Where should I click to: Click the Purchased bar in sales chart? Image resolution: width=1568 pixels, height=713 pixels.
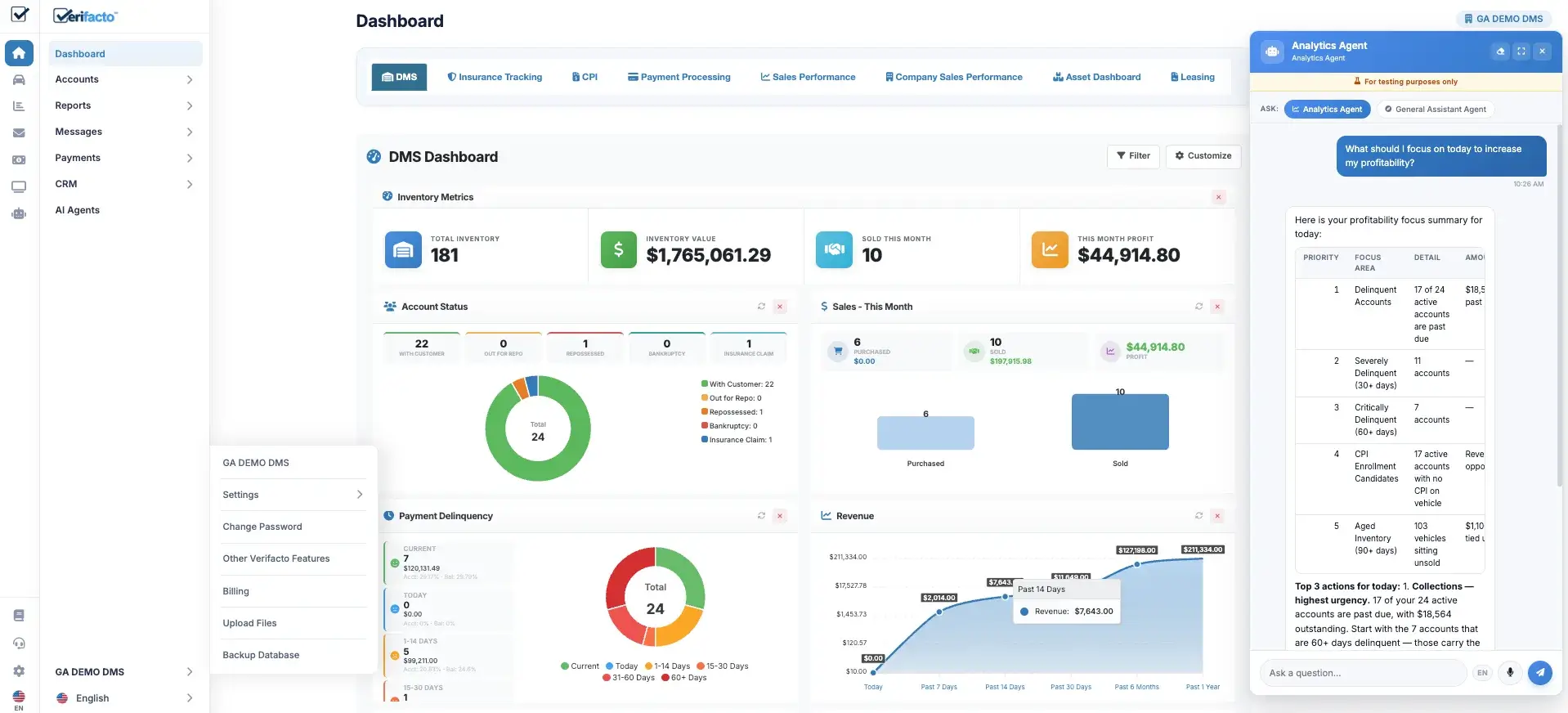coord(925,433)
